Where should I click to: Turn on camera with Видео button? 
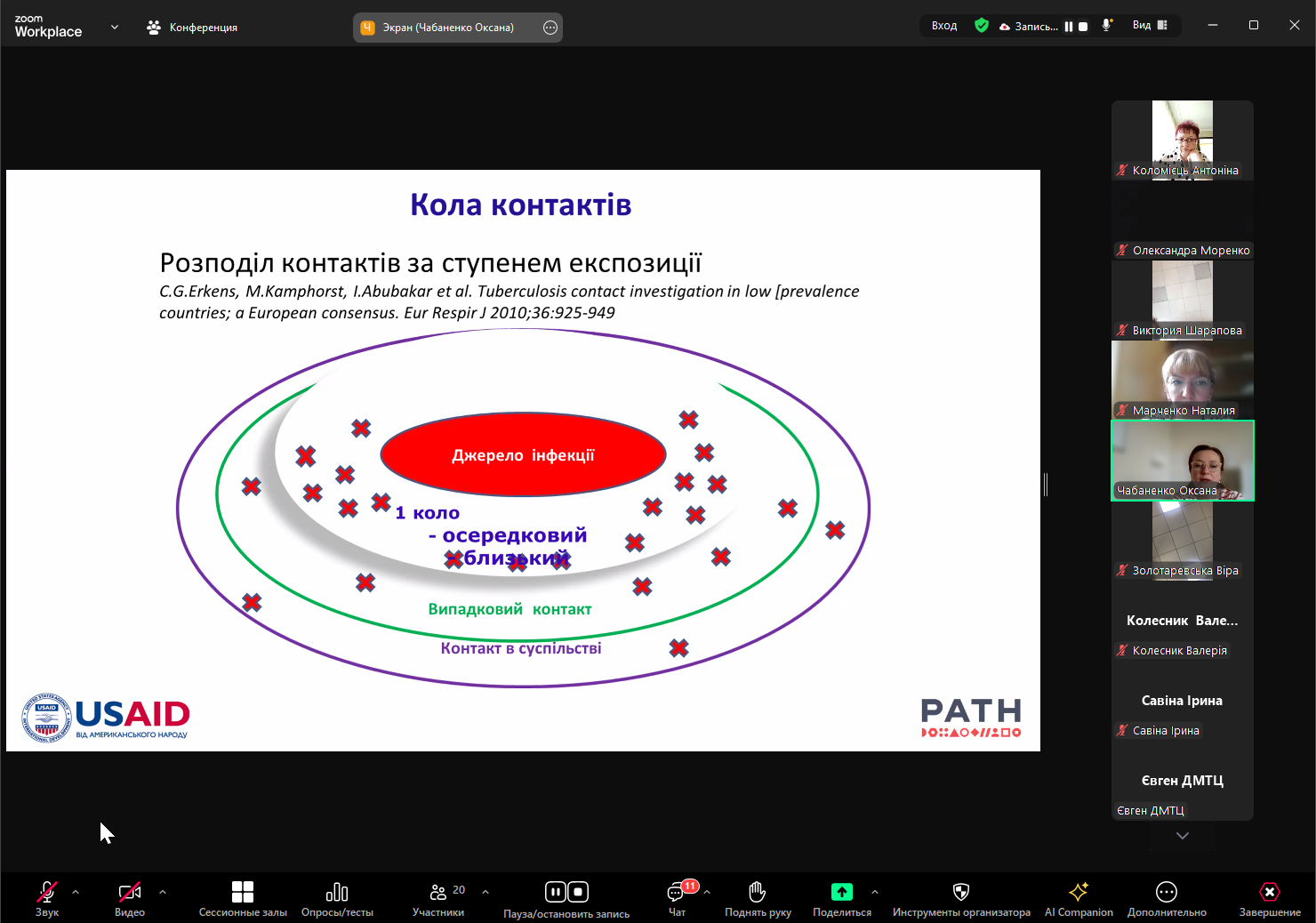pos(130,892)
